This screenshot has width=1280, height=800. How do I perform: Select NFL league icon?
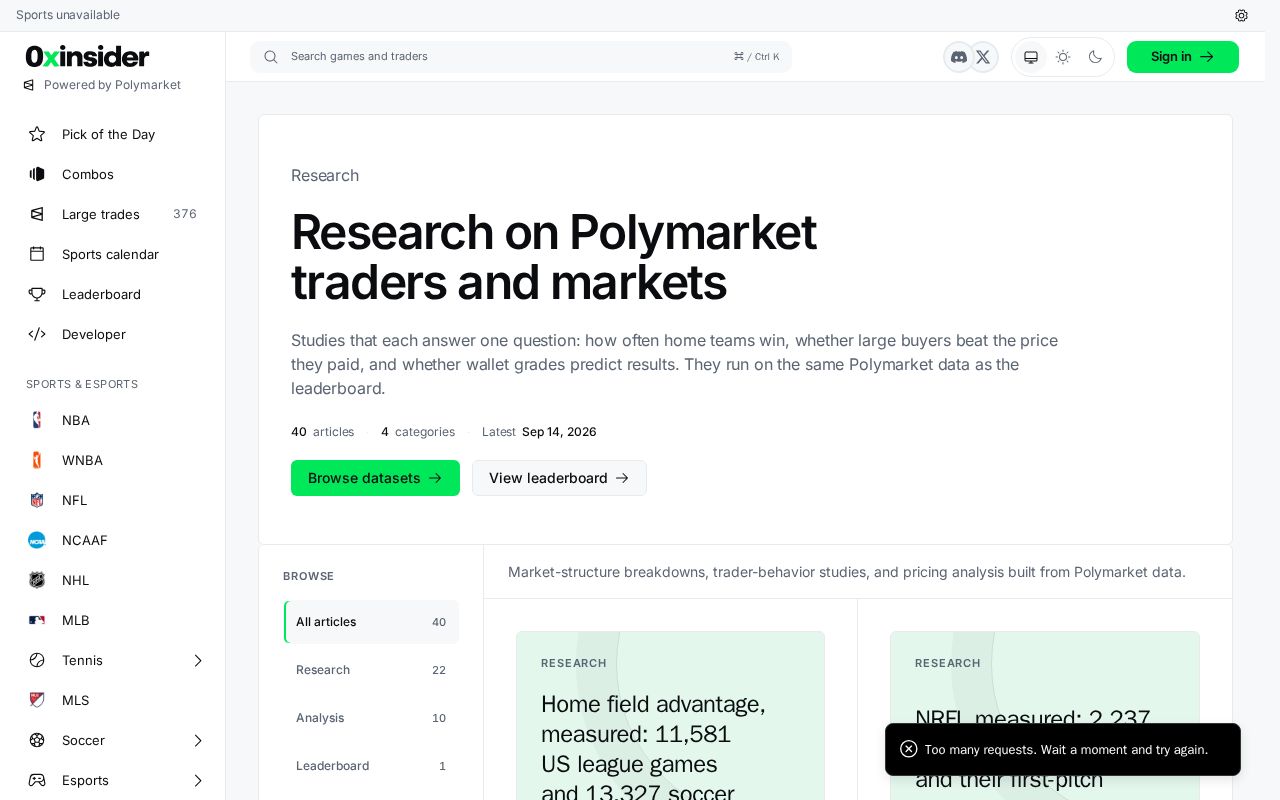coord(37,500)
